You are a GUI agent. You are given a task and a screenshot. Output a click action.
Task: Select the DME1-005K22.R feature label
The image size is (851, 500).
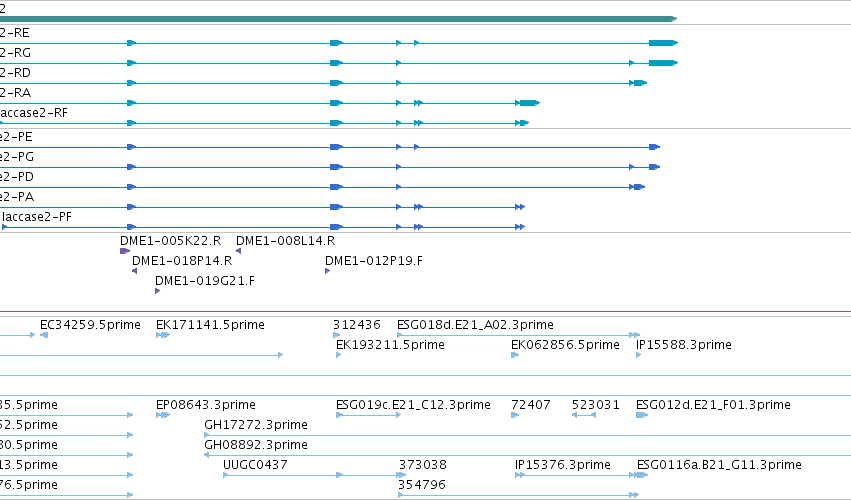tap(170, 240)
